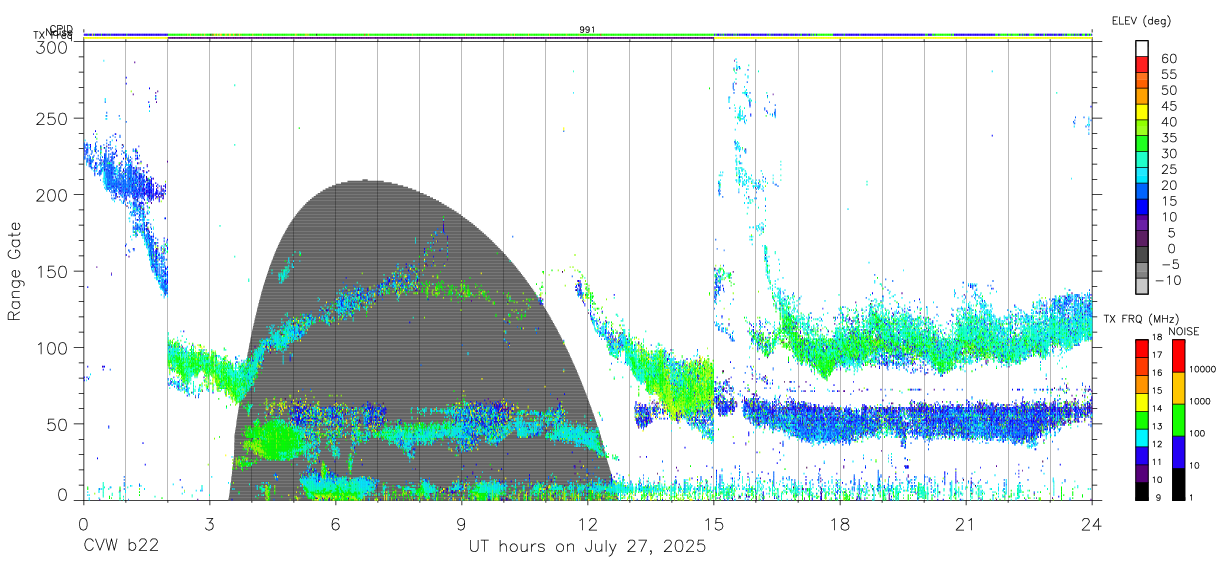1228x567 pixels.
Task: Click the '3' tick on UT hours axis
Action: point(209,524)
